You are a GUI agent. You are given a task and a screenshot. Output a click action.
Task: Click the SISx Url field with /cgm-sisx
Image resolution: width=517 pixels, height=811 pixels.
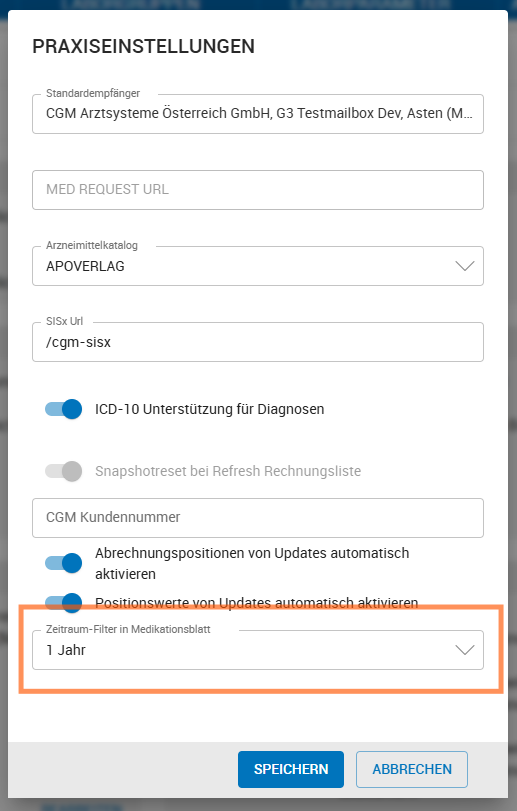click(258, 342)
